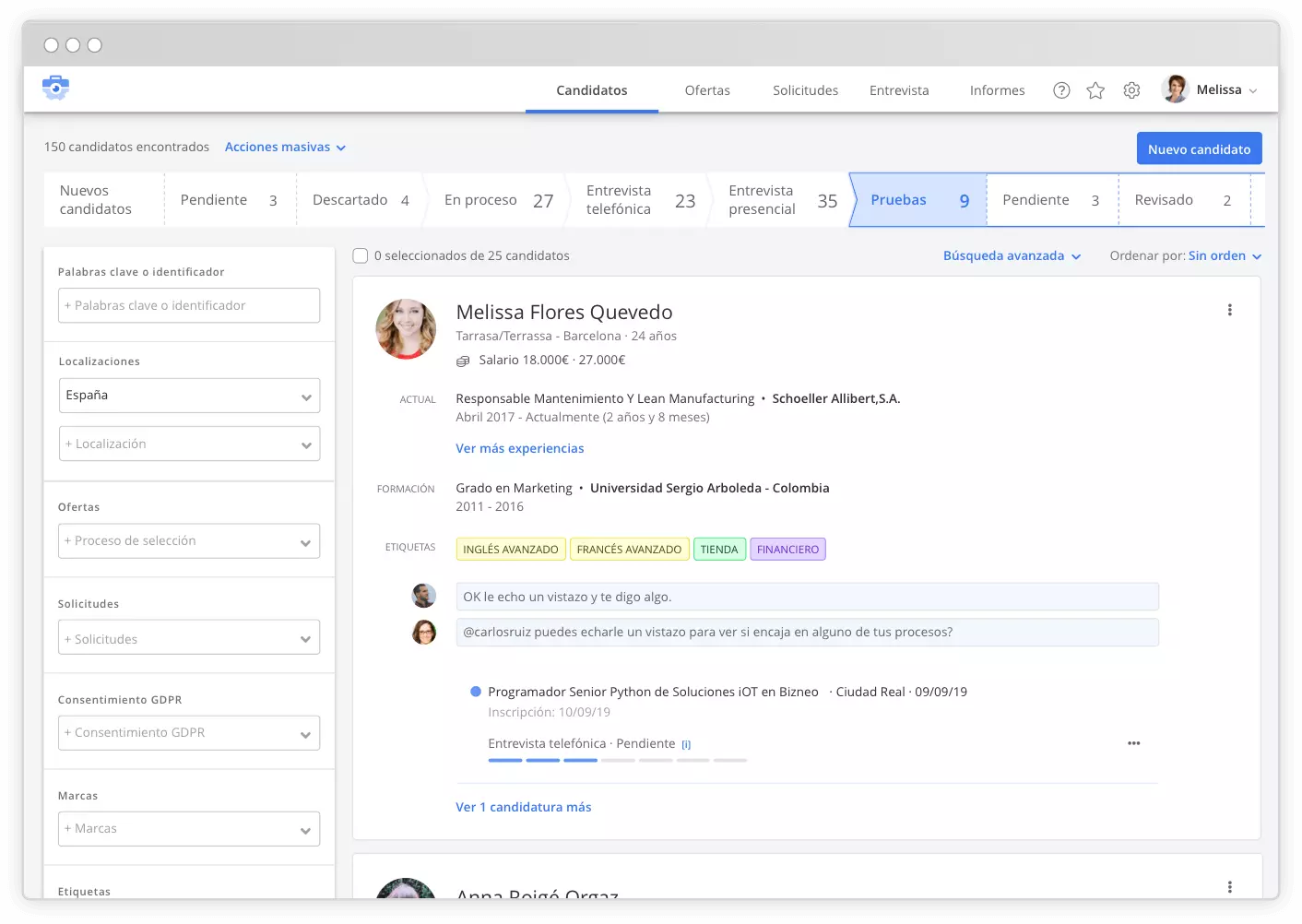Screen dimensions: 1302x924
Task: Click the salary money icon
Action: click(462, 360)
